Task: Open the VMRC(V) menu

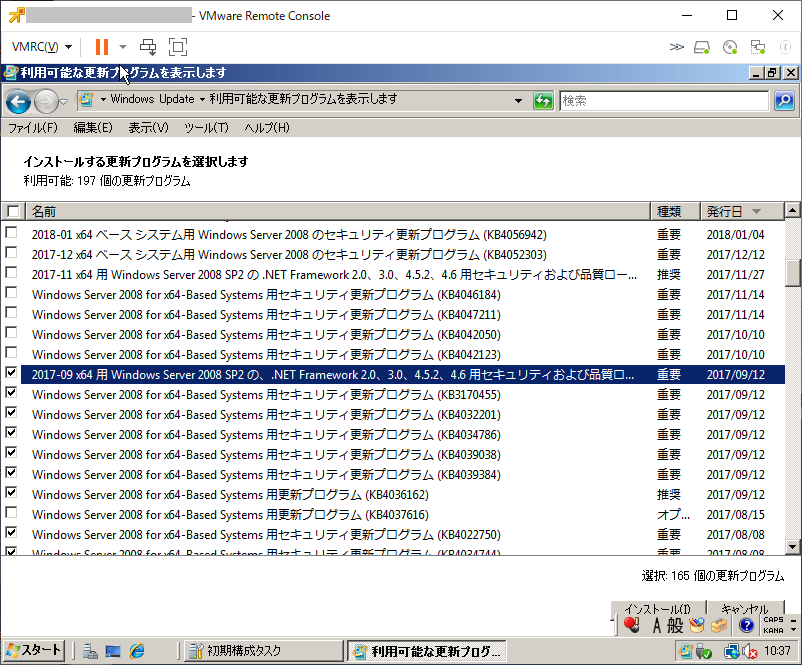Action: (x=41, y=47)
